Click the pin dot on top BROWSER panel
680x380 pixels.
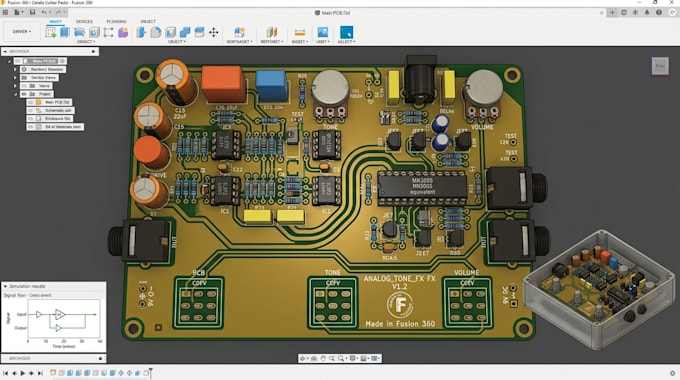(x=93, y=51)
